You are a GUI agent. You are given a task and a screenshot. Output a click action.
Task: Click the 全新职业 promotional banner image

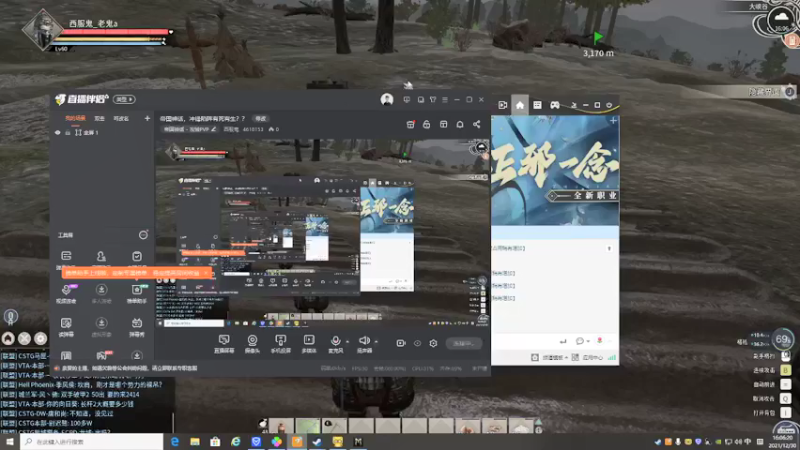555,171
